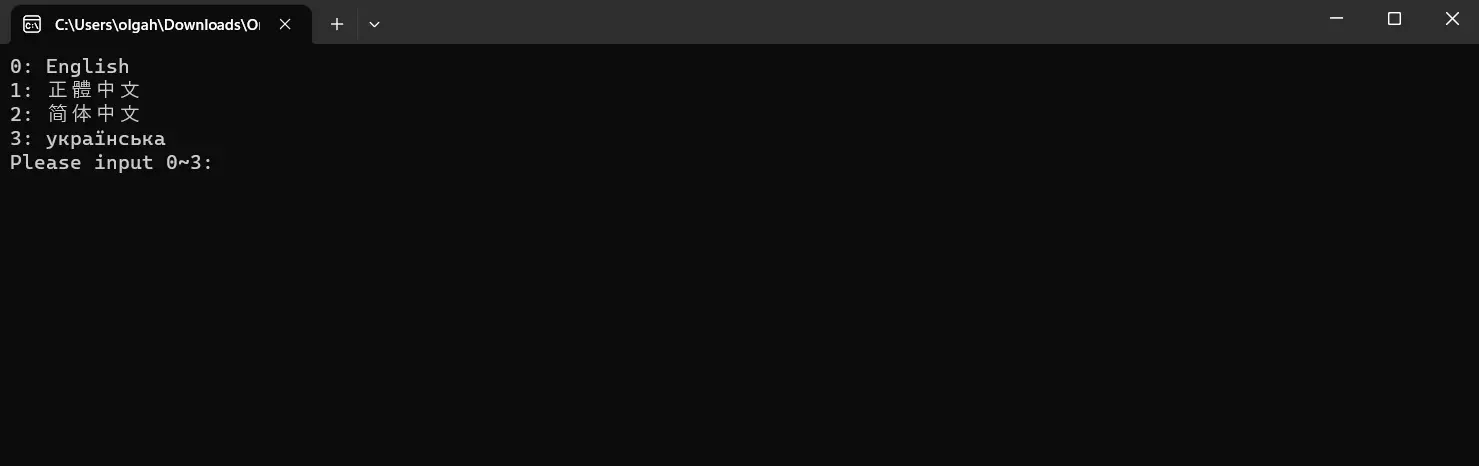The width and height of the screenshot is (1479, 466).
Task: Open a new terminal tab with plus icon
Action: click(x=337, y=24)
